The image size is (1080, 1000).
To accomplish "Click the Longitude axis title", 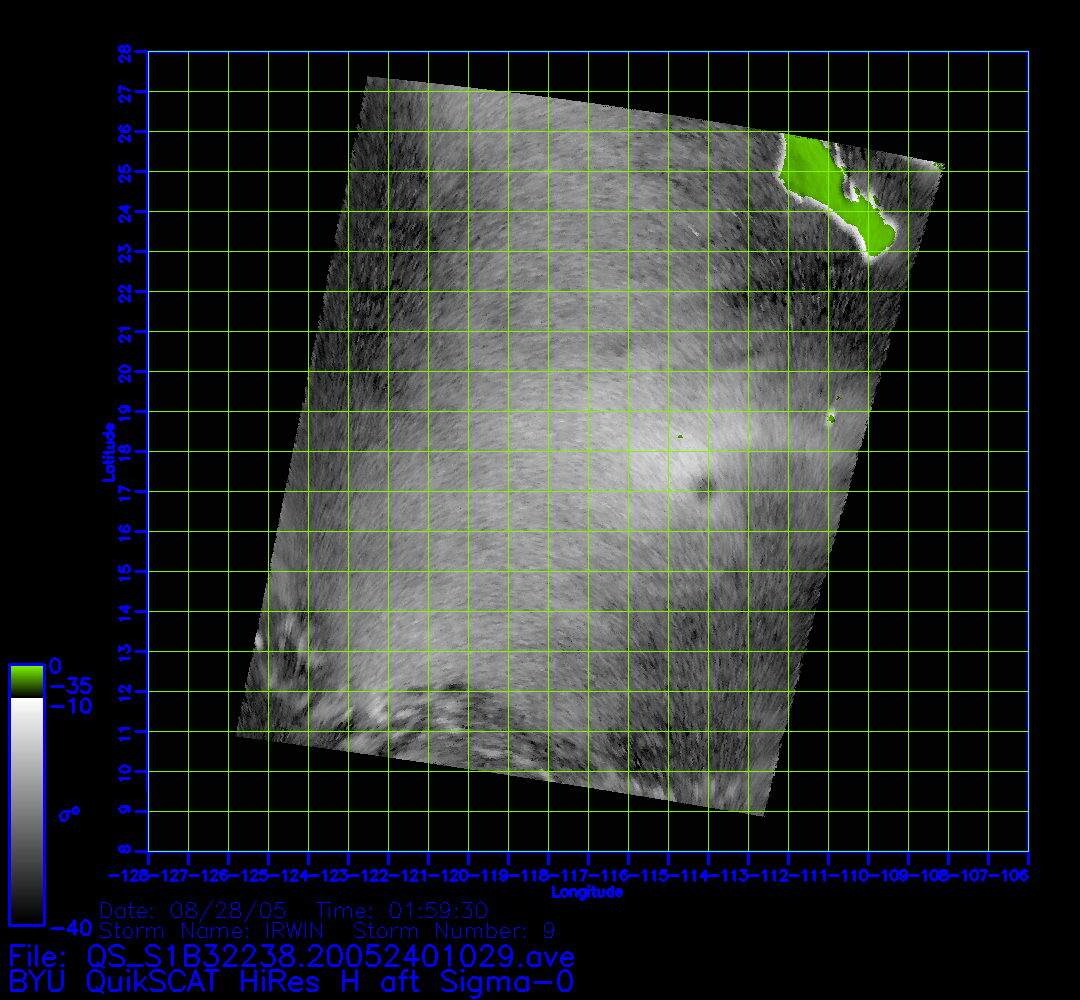I will click(588, 891).
